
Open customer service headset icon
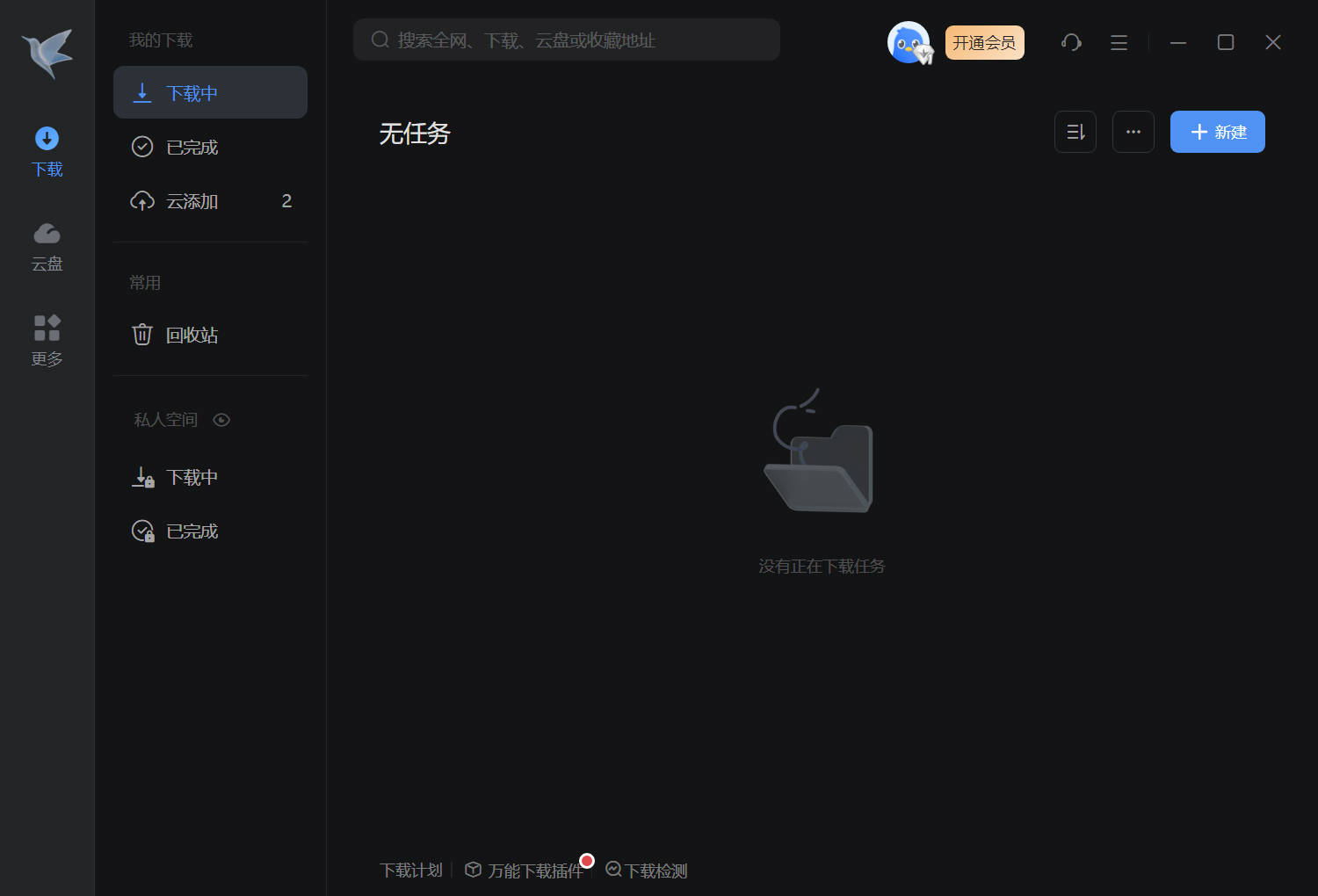[1071, 42]
